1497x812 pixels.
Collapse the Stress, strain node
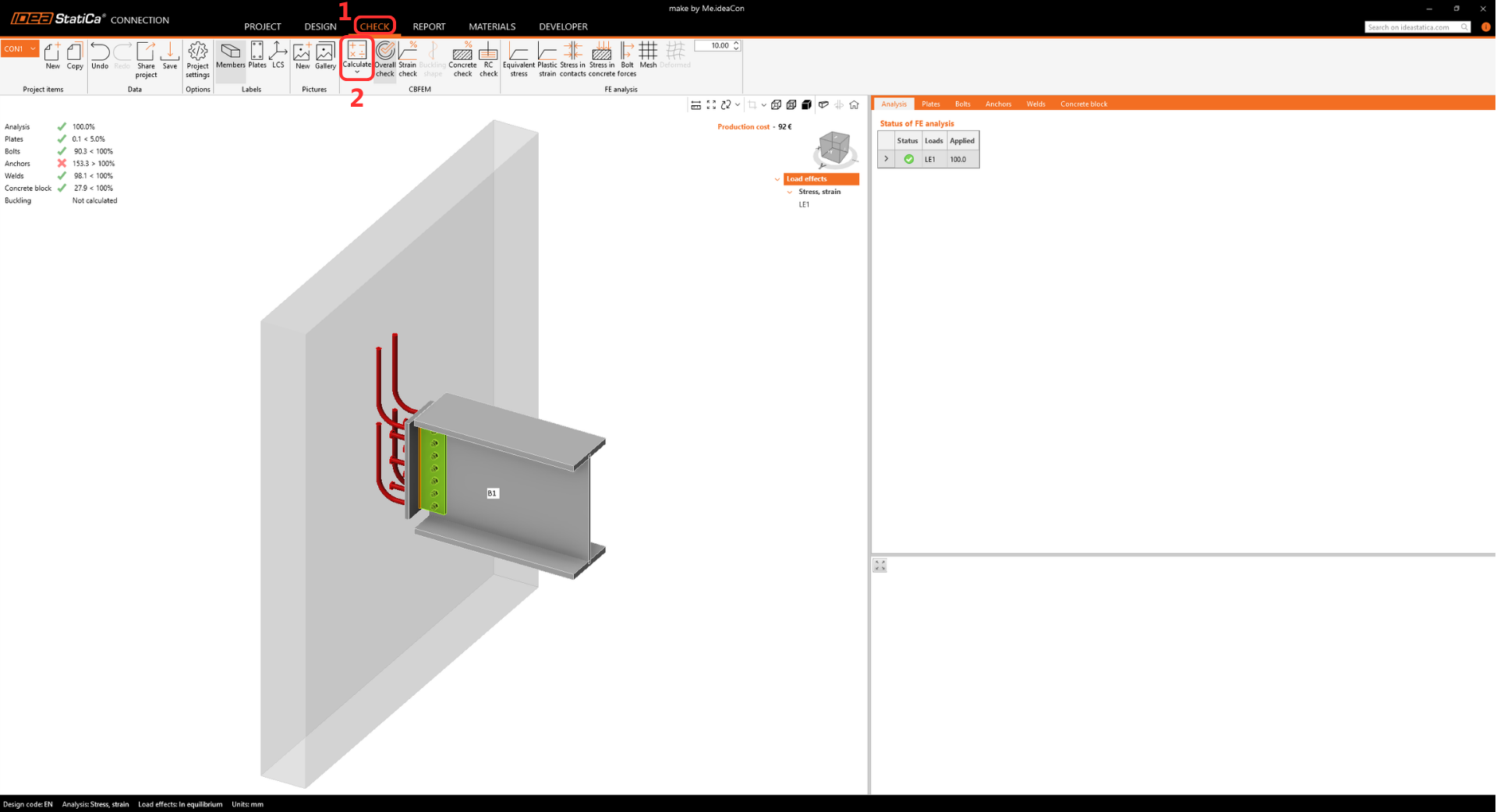(x=790, y=192)
